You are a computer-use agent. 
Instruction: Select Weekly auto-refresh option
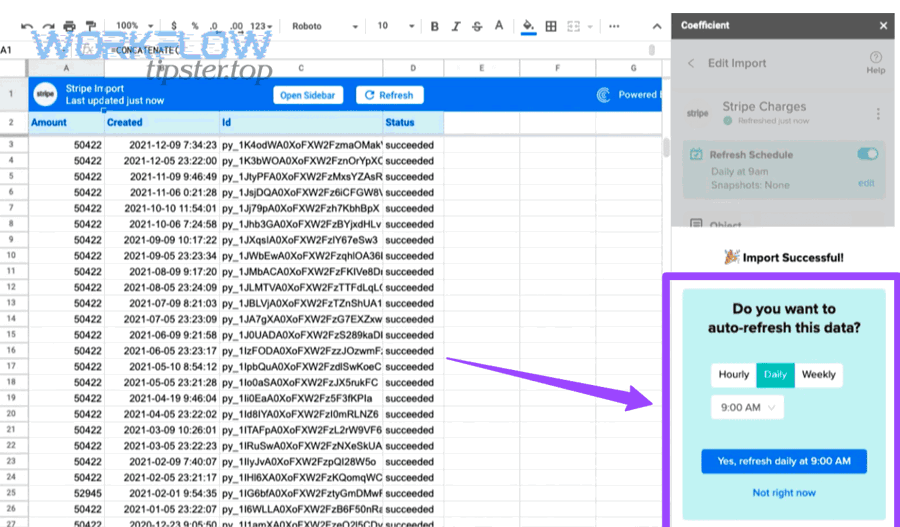(818, 375)
